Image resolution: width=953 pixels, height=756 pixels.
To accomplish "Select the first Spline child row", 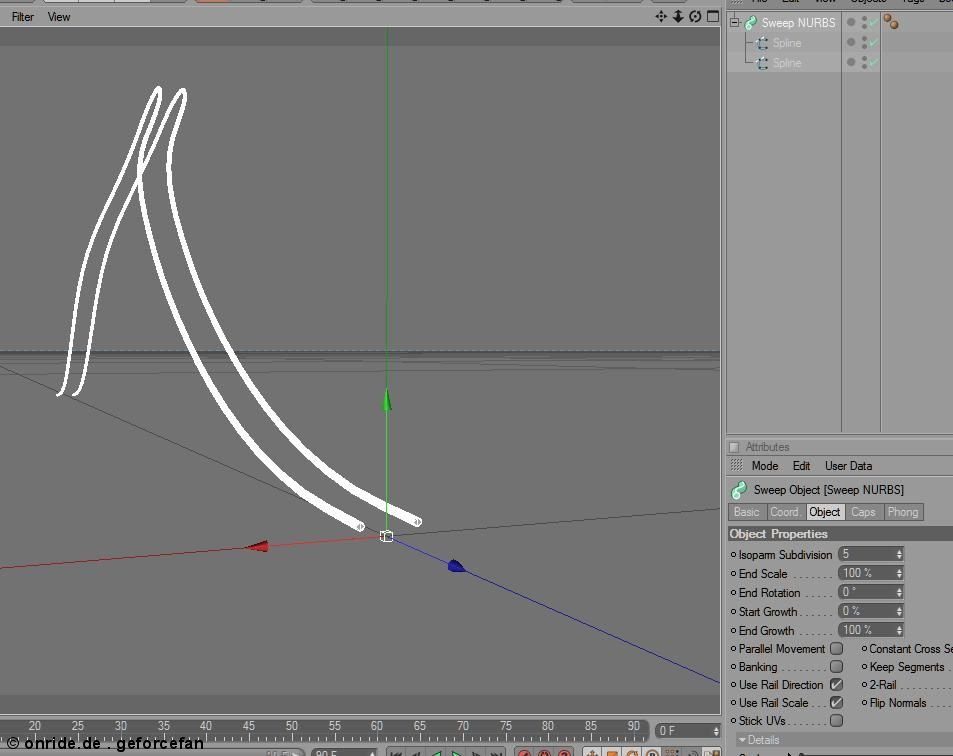I will pos(786,43).
